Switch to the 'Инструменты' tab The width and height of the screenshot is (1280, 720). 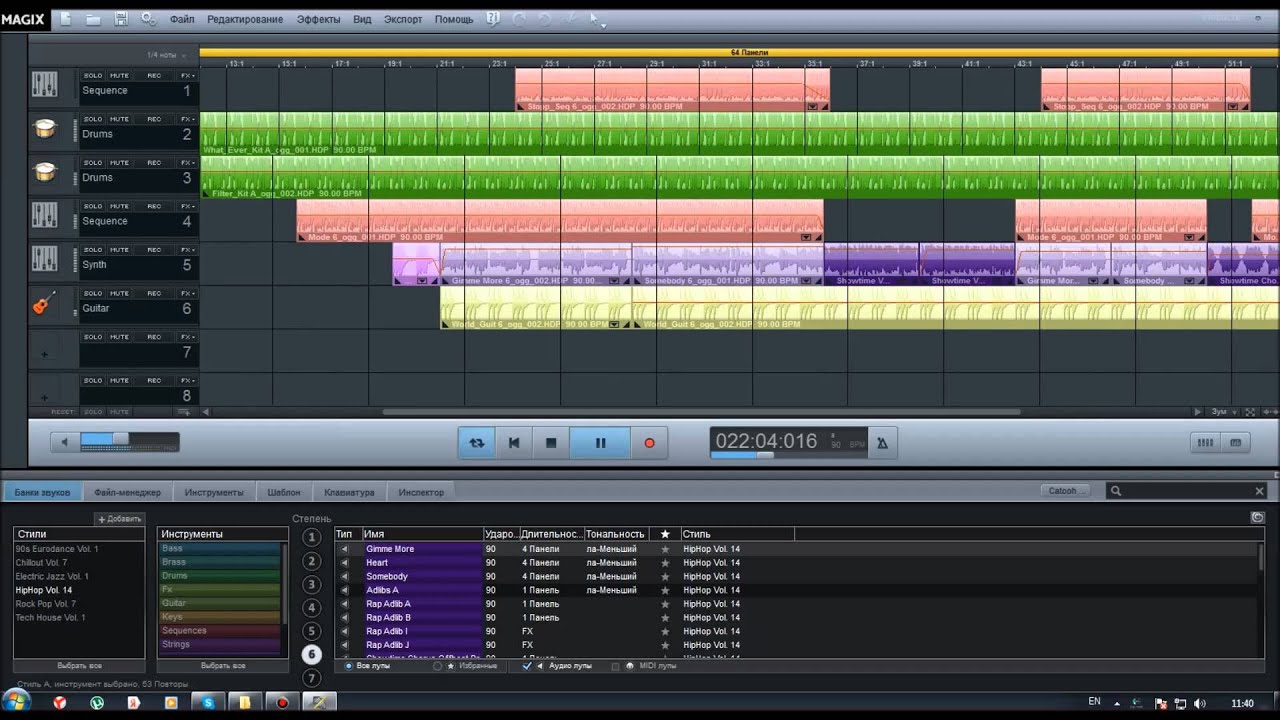214,492
